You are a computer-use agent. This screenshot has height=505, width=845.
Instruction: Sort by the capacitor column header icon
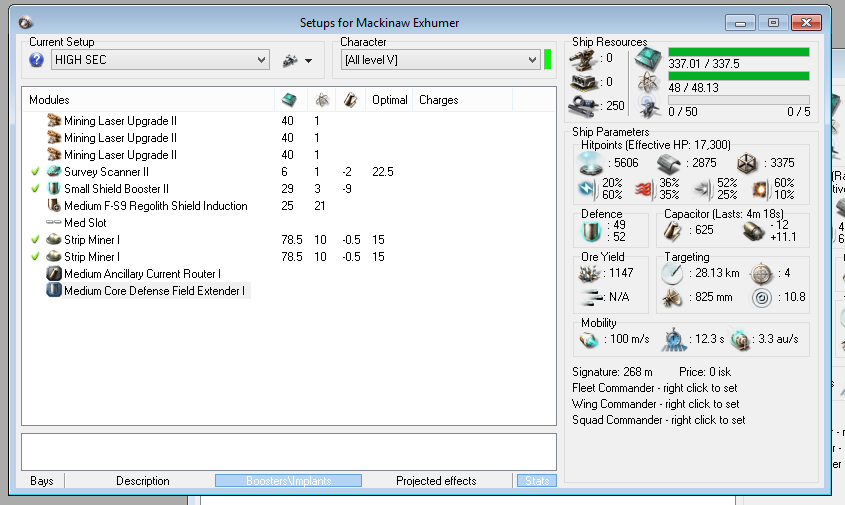pyautogui.click(x=350, y=100)
